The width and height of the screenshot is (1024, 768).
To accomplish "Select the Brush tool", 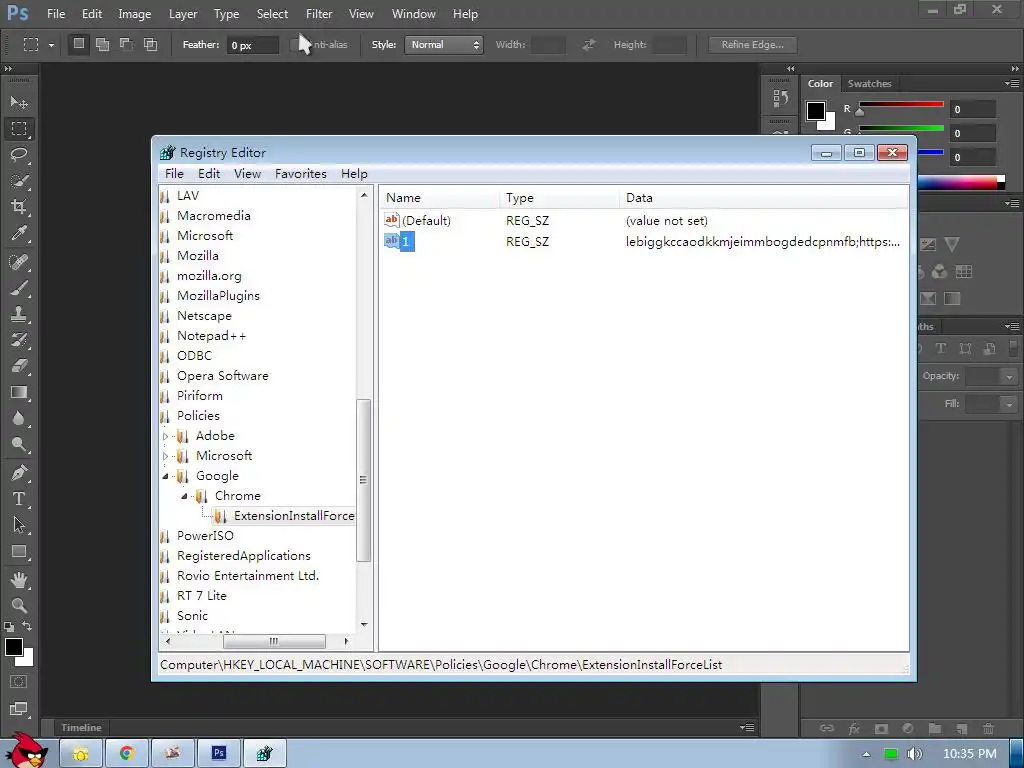I will tap(19, 288).
